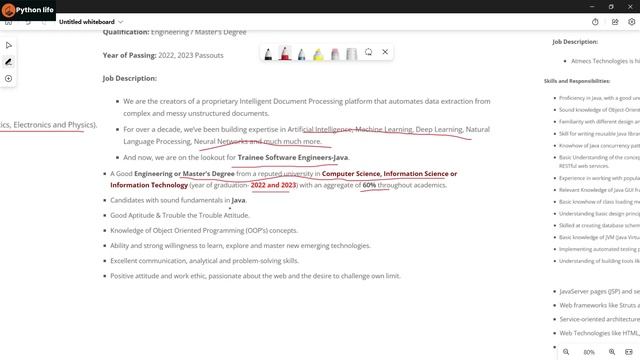Select the red pen
The image size is (640, 360).
tap(285, 53)
